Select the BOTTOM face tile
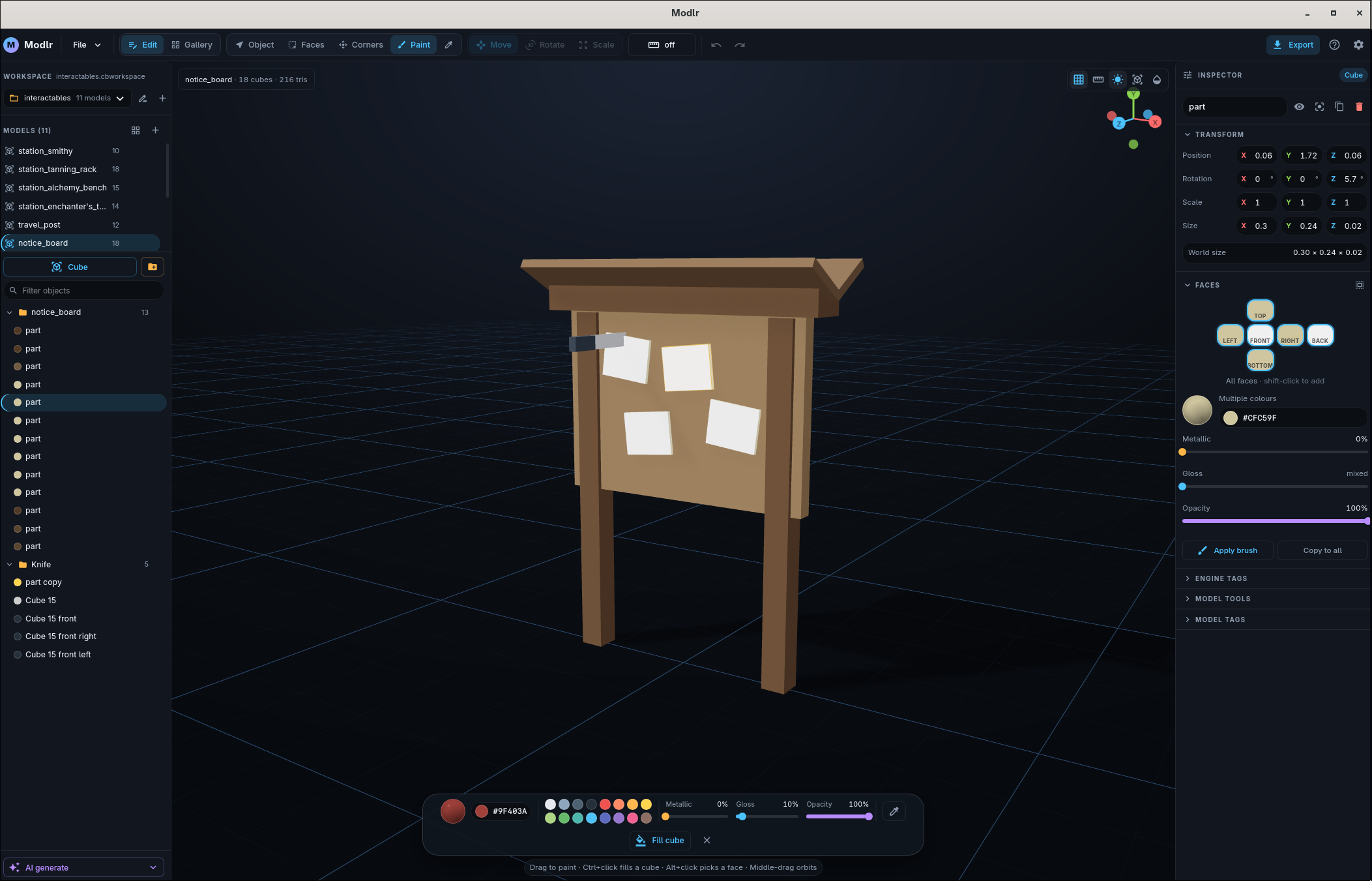Image resolution: width=1372 pixels, height=881 pixels. (1260, 360)
